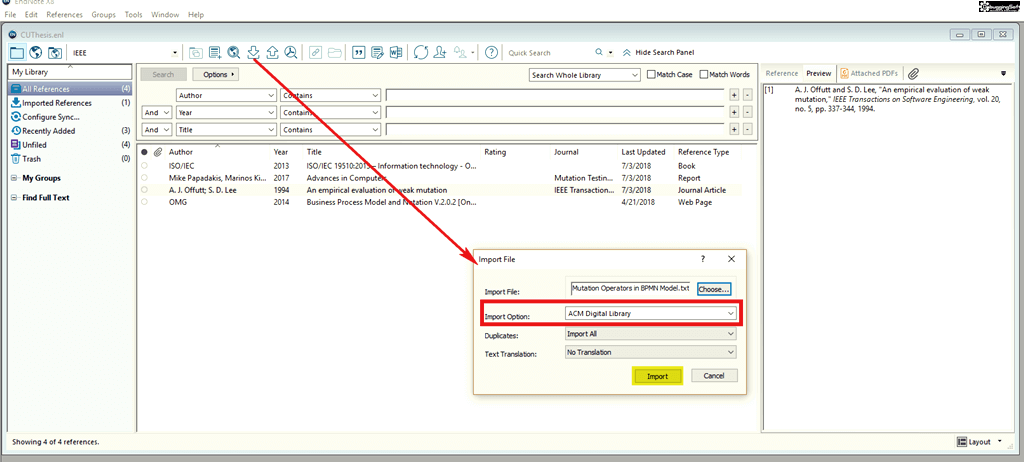This screenshot has height=462, width=1024.
Task: Enable the Match Words checkbox
Action: click(703, 74)
